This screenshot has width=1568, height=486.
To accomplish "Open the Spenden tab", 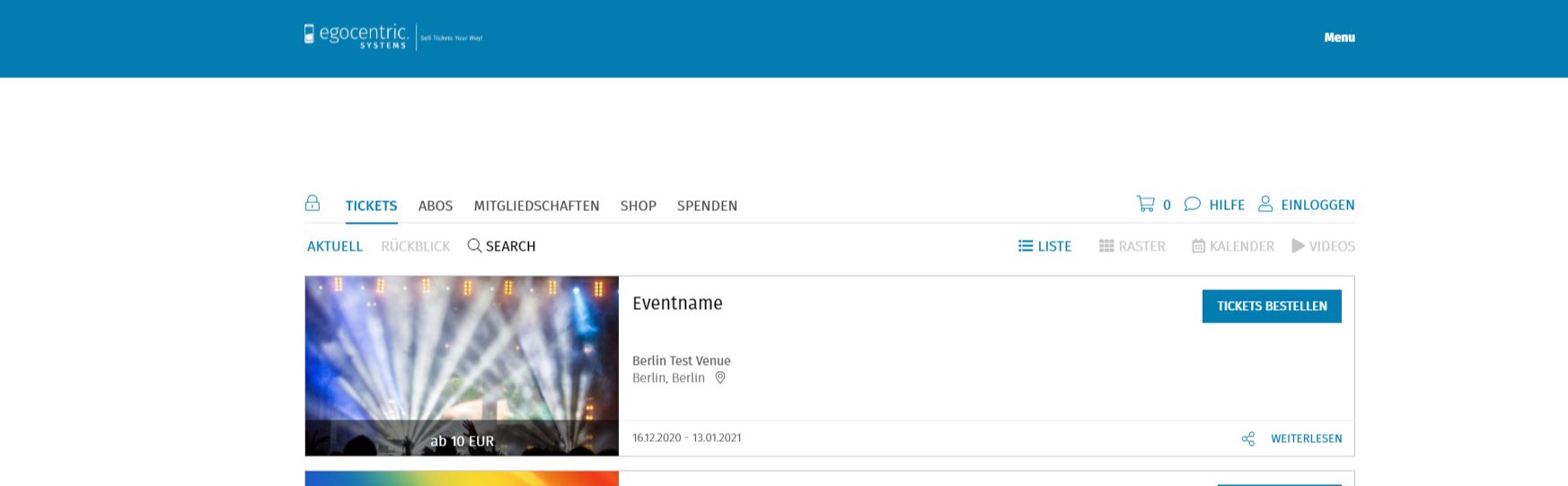I will [707, 206].
